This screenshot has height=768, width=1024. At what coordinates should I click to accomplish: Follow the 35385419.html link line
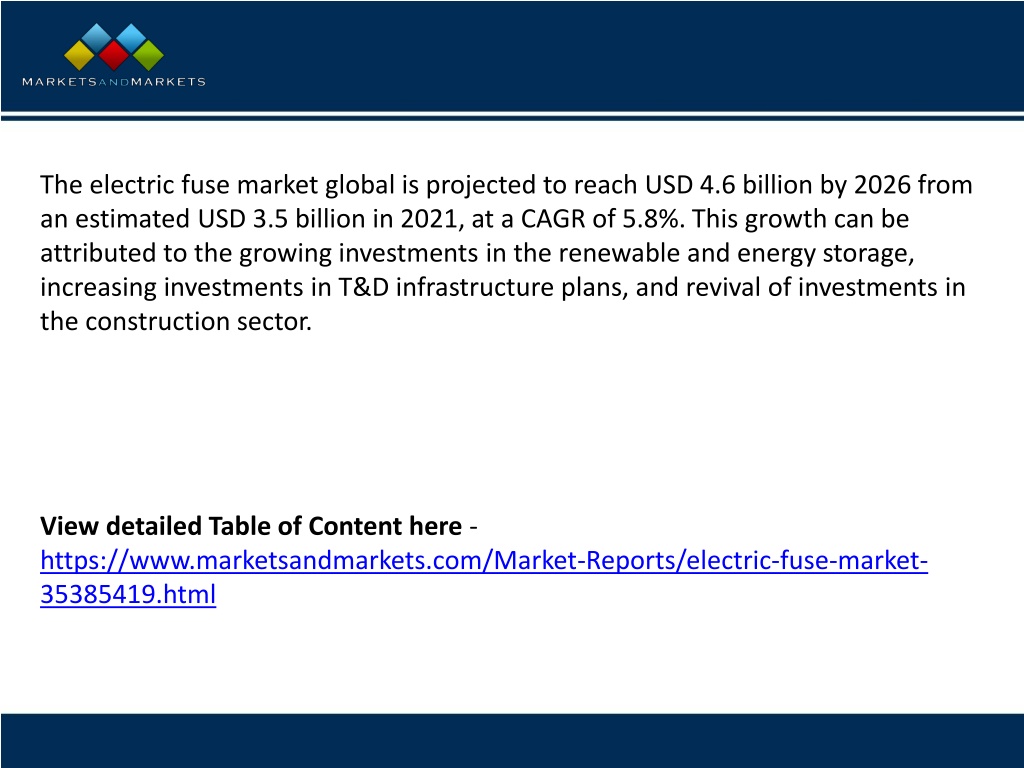click(128, 594)
